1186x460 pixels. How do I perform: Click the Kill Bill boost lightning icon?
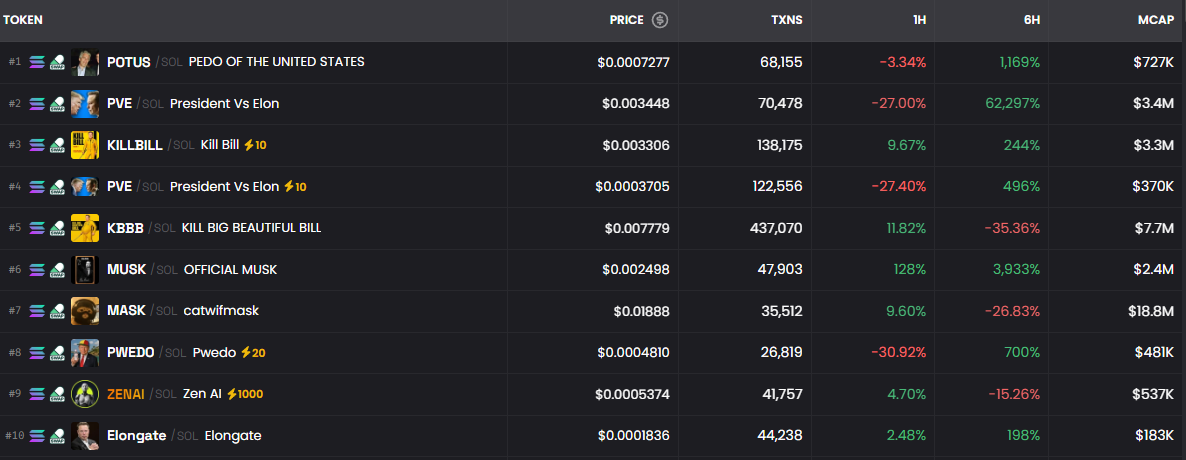[x=247, y=145]
